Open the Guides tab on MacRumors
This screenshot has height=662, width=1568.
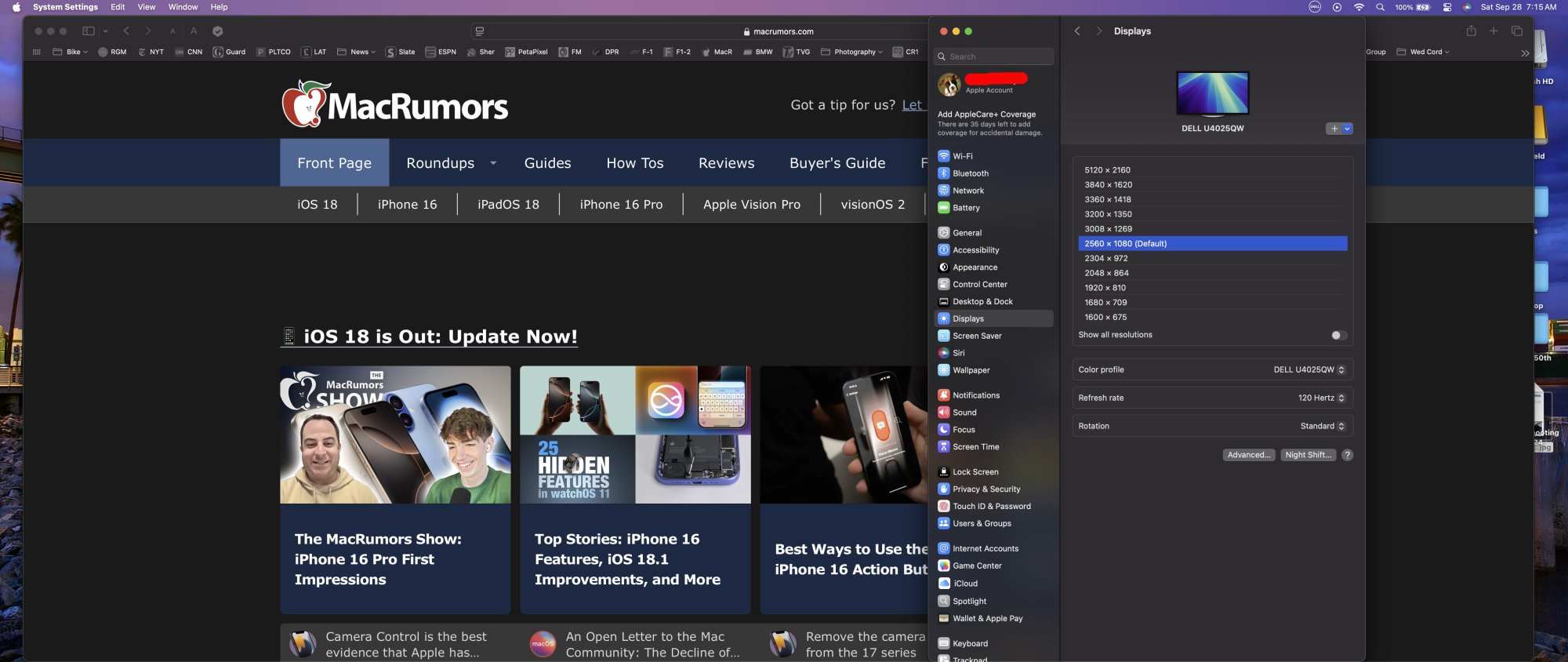pyautogui.click(x=547, y=163)
